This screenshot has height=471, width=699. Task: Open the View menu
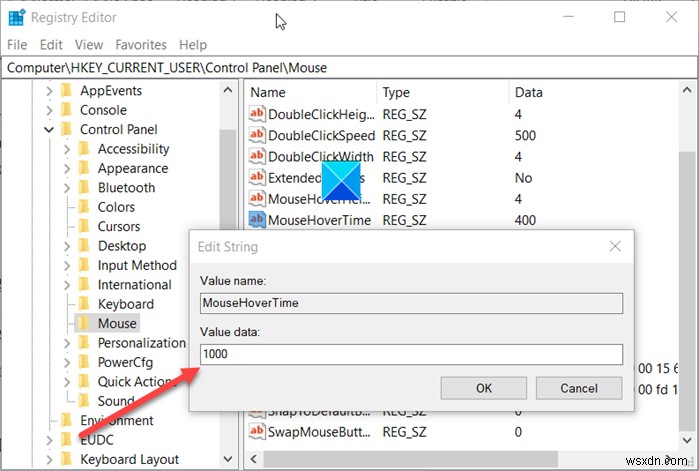[89, 45]
